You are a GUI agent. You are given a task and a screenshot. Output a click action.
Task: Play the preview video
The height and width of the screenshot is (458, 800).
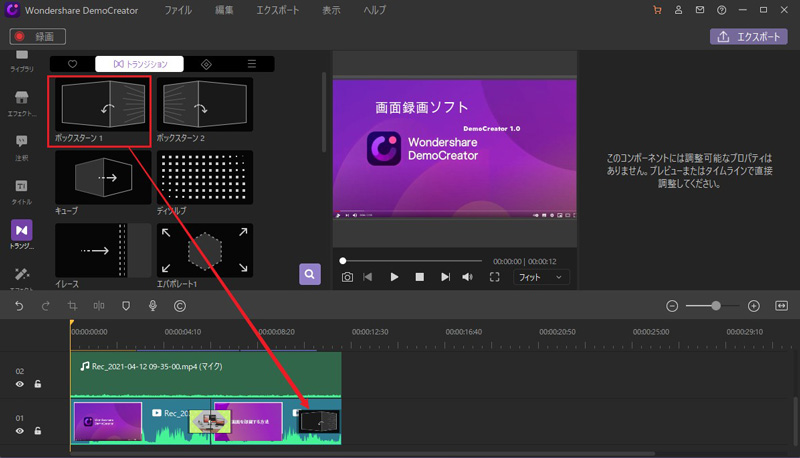[394, 277]
